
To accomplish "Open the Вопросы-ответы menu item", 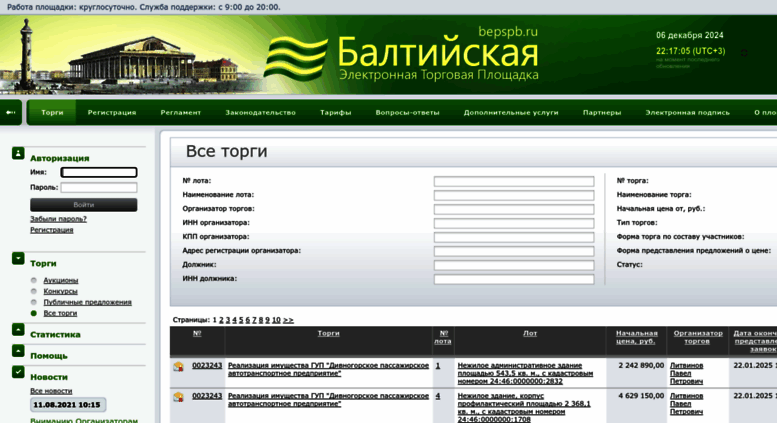I will [x=407, y=112].
